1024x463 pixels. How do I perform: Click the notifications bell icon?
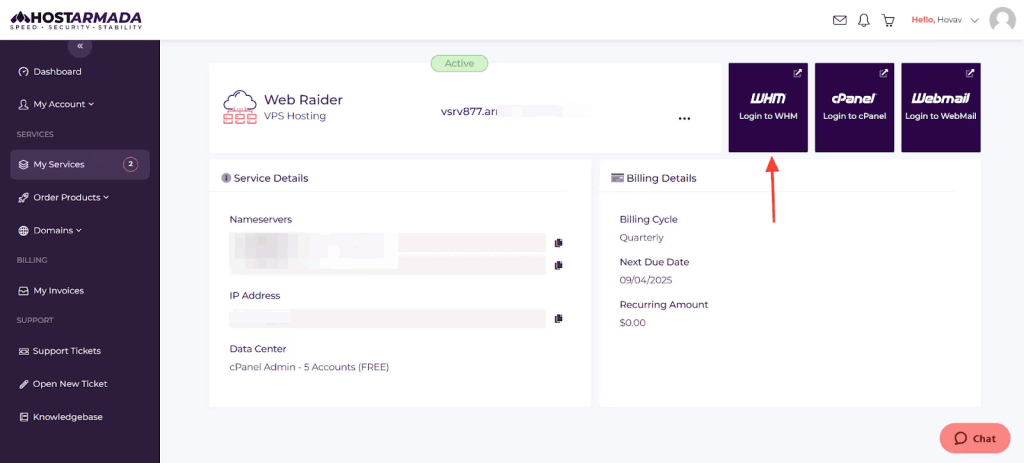tap(863, 20)
